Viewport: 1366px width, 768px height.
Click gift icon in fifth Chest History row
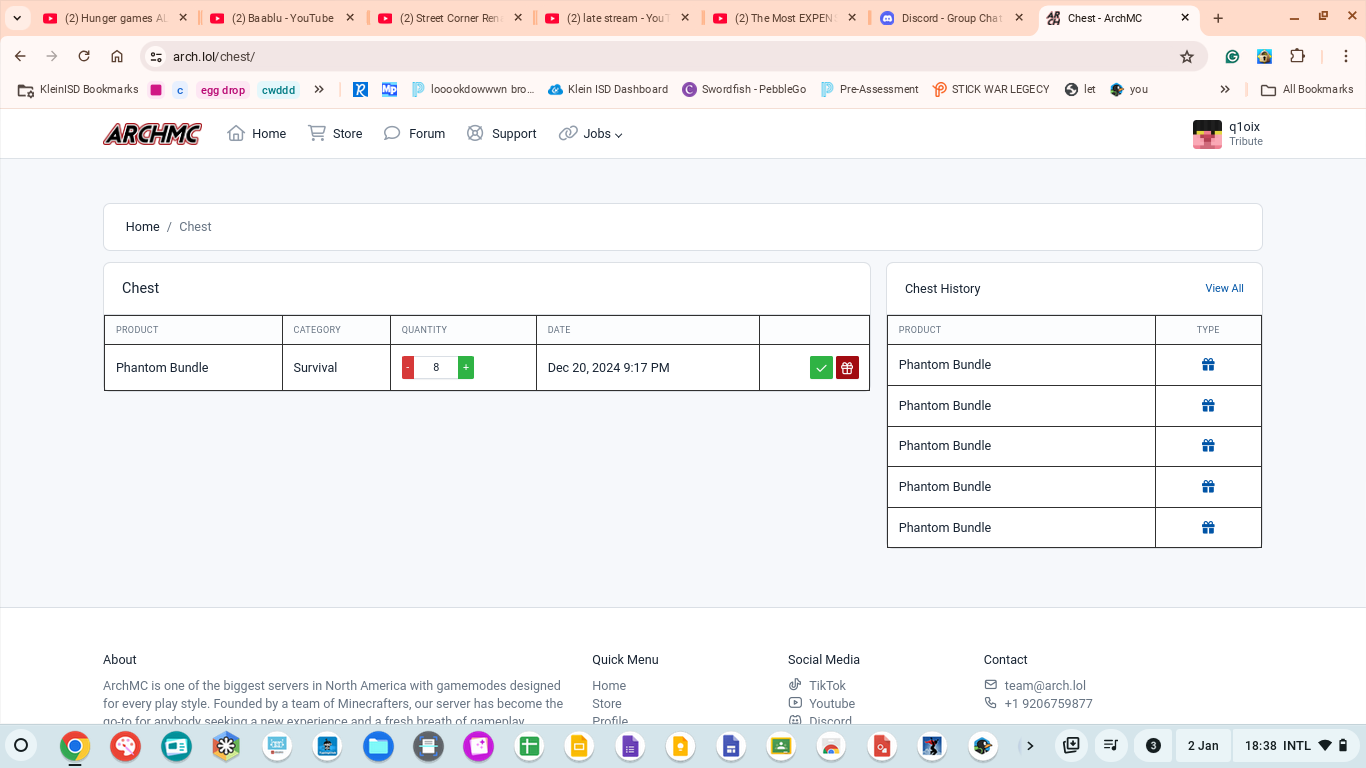(1208, 528)
